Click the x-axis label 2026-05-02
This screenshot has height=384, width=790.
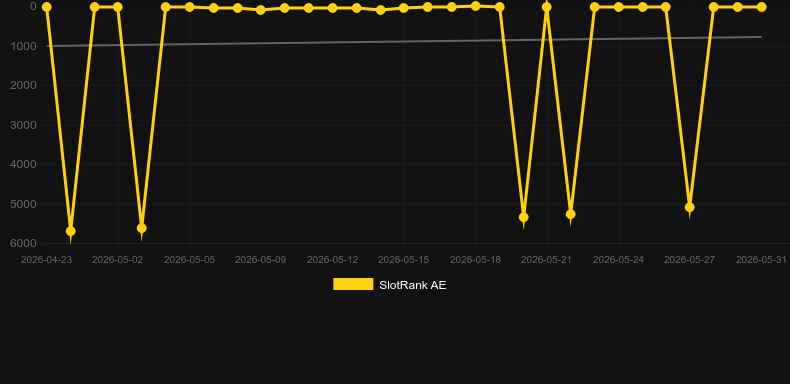[x=117, y=260]
